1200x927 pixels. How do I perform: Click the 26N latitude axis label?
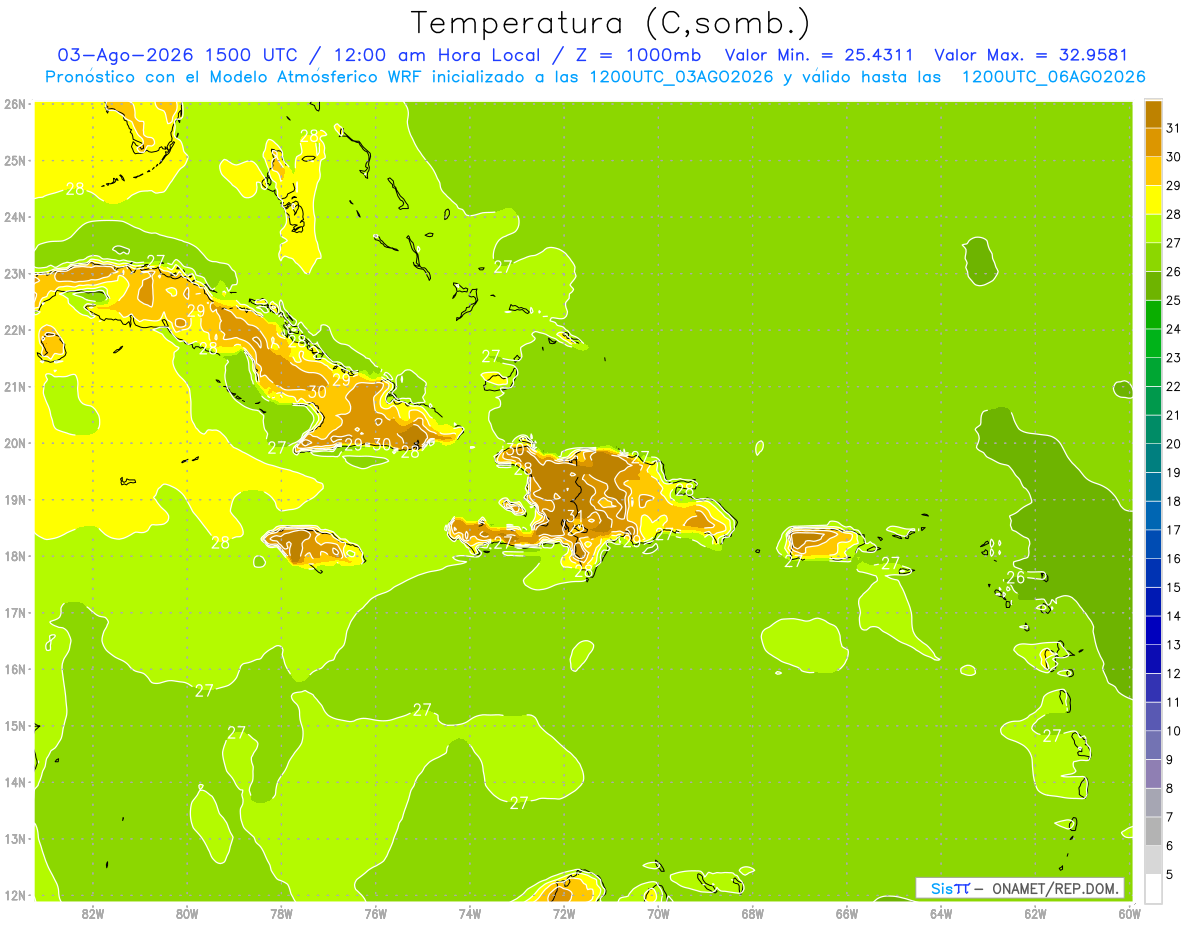[15, 104]
